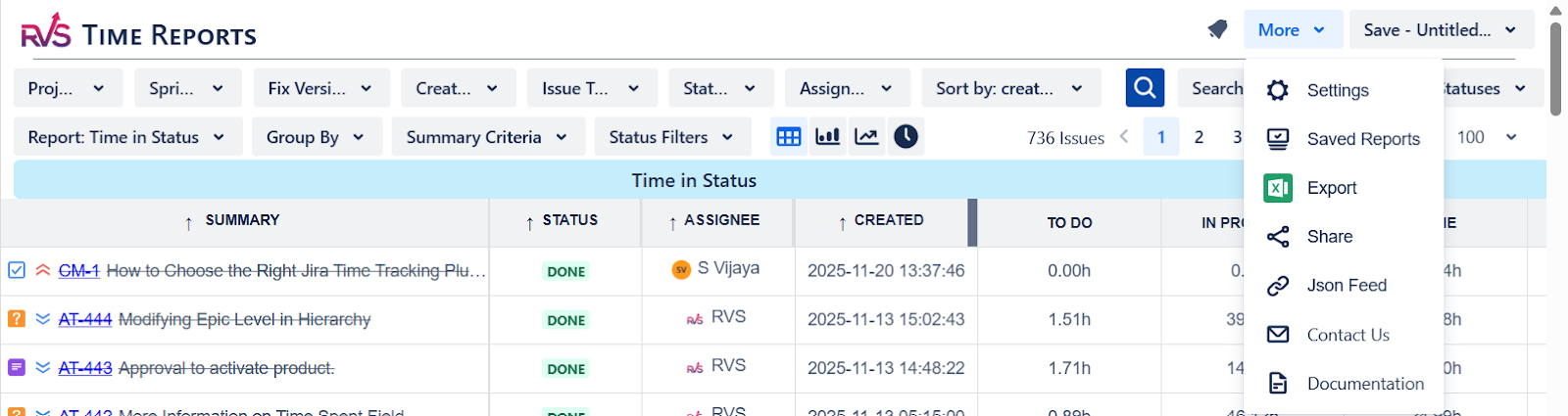Click RVS avatar on AT-444 row
The image size is (1568, 416).
pos(695,319)
